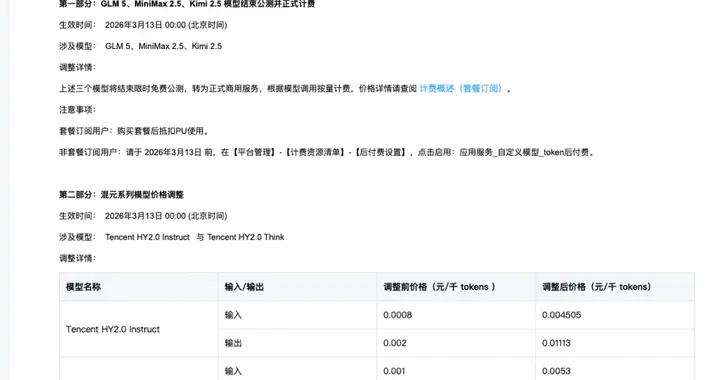Click the 涉及模型 line listing Tencent HY2.0 Think
This screenshot has height=380, width=720.
[172, 237]
